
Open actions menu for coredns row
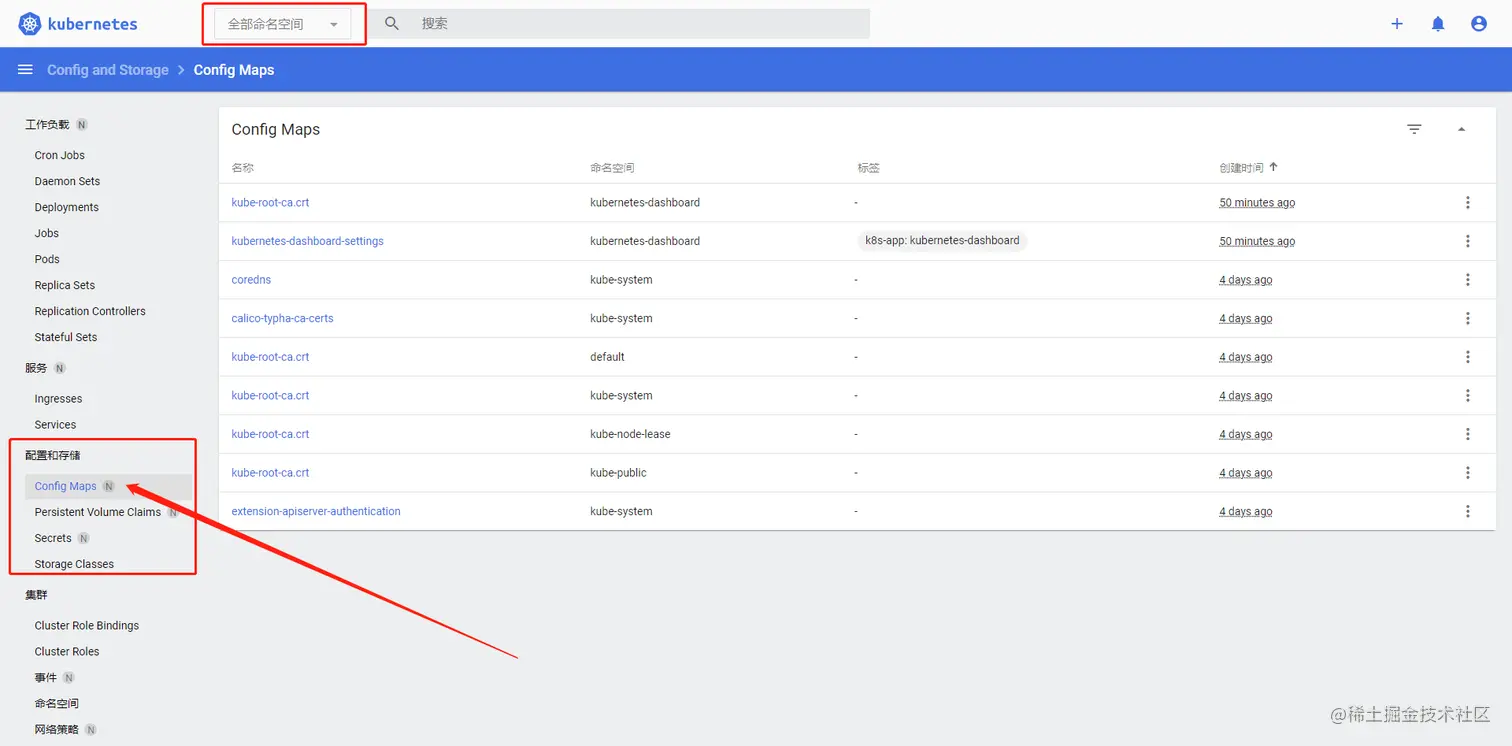point(1468,280)
